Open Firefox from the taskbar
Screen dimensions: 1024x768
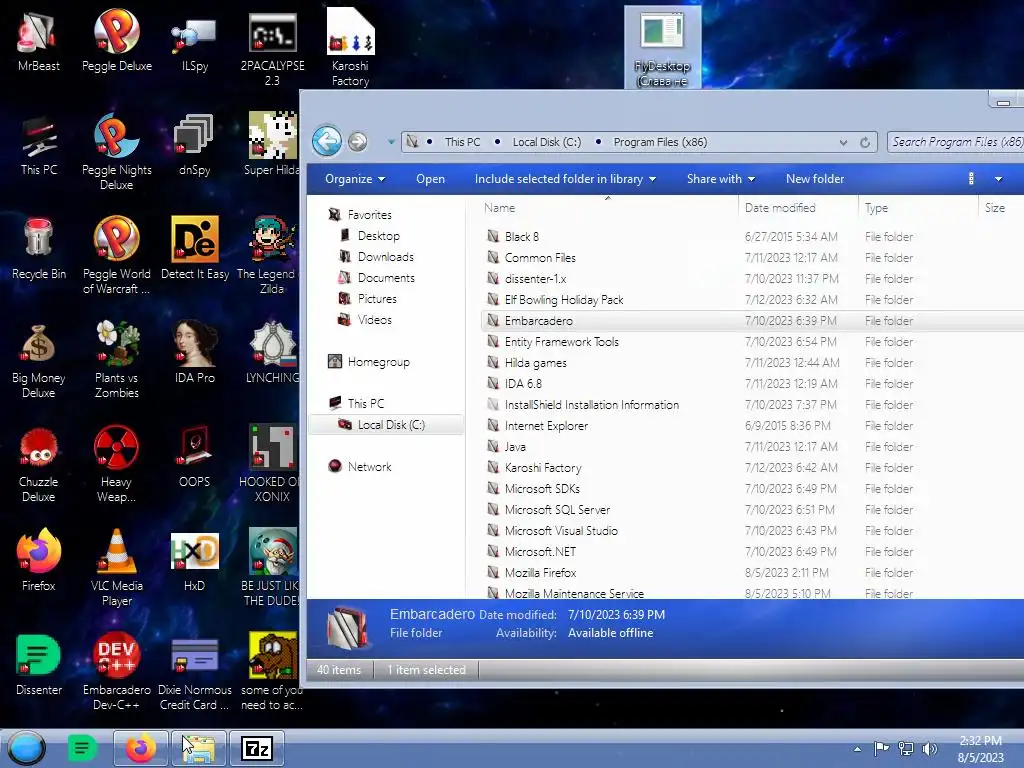[140, 748]
